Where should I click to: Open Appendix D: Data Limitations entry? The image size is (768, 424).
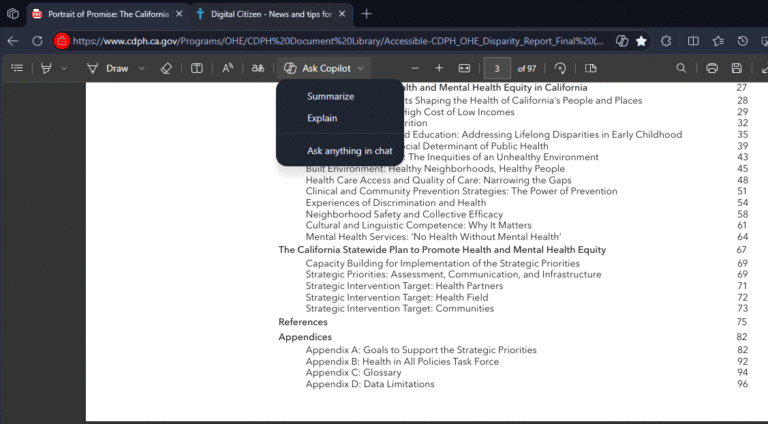pyautogui.click(x=370, y=384)
